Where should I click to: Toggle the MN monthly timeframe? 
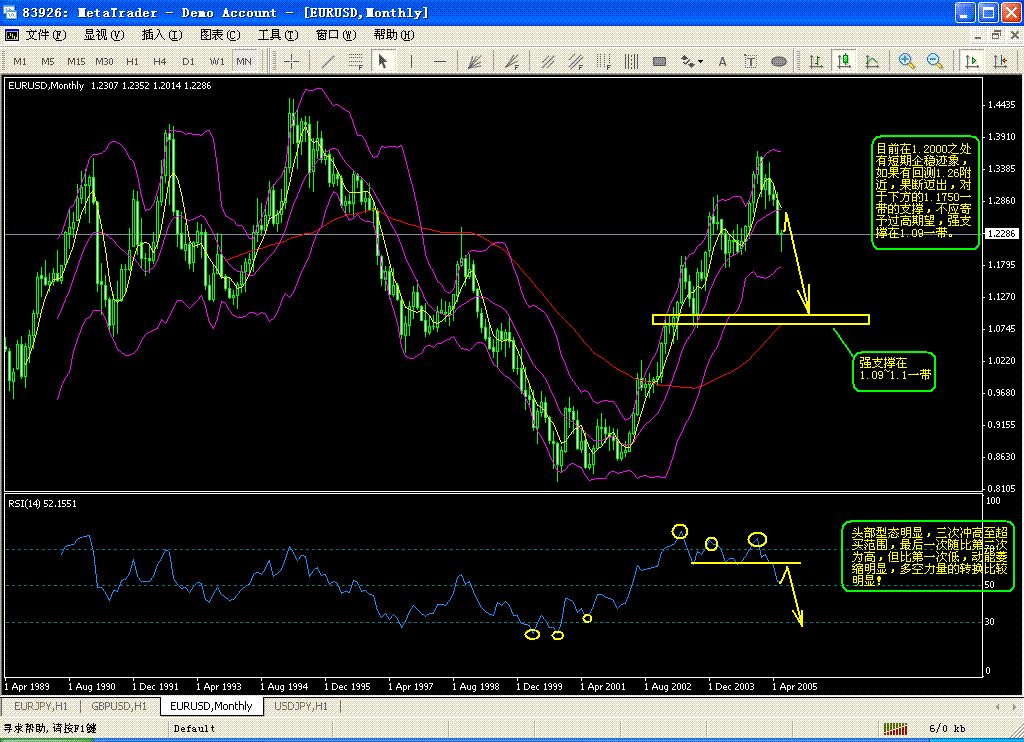point(244,61)
